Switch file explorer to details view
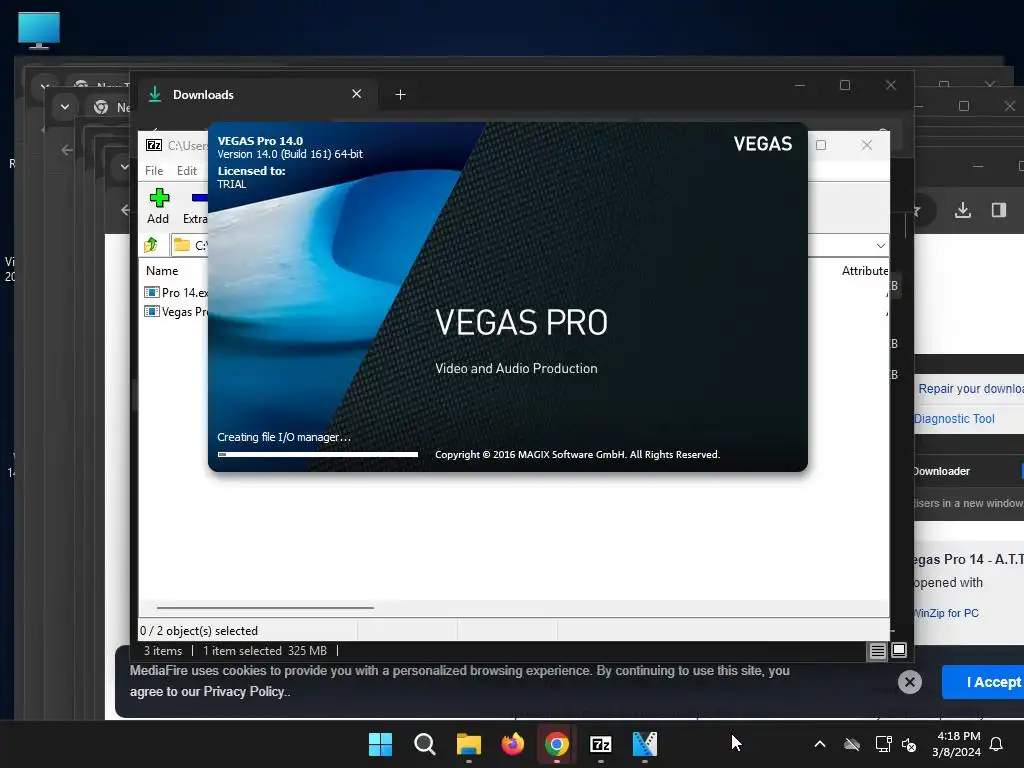The height and width of the screenshot is (768, 1024). (878, 650)
